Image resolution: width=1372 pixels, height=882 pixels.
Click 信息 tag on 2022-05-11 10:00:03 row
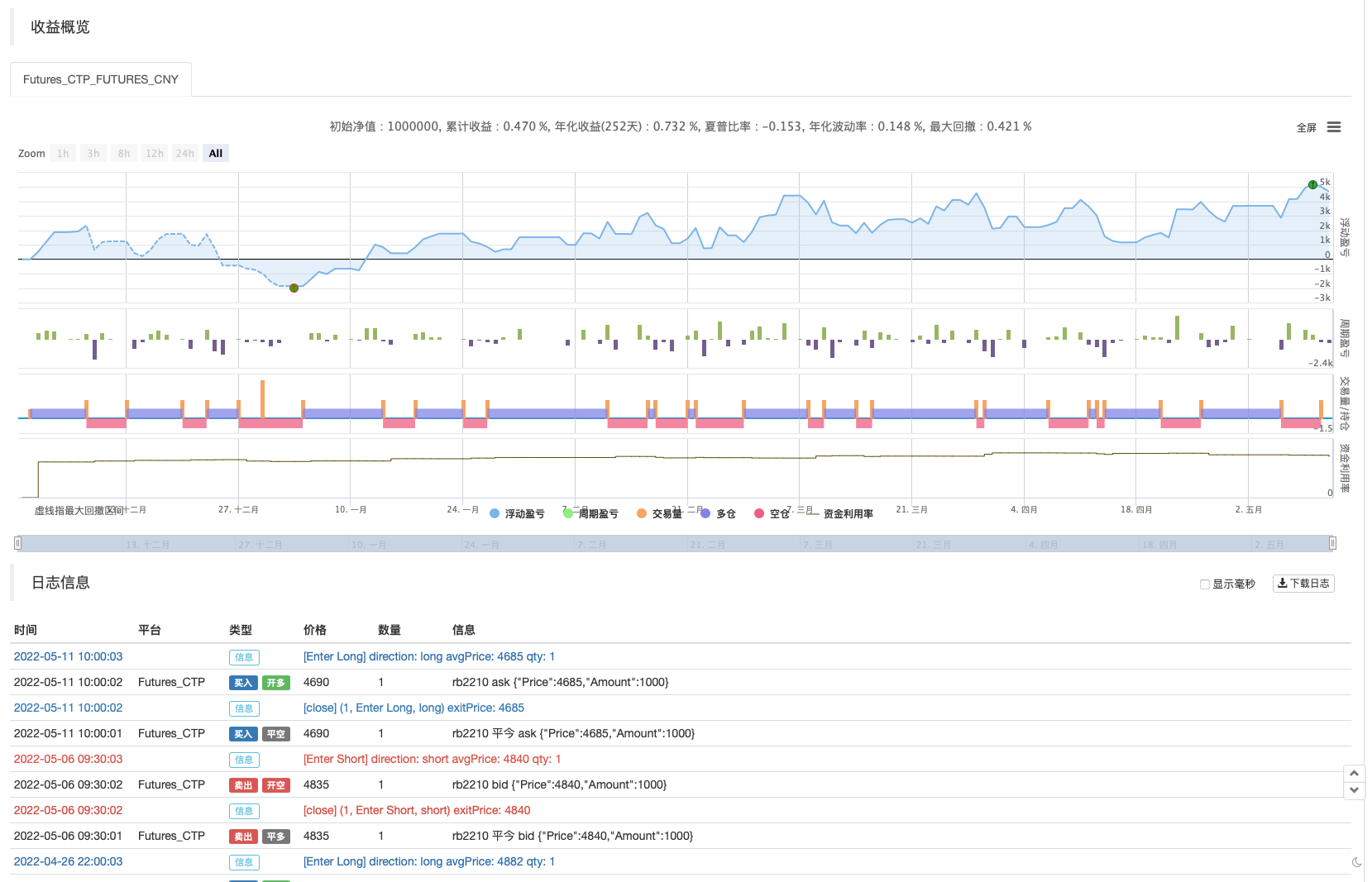click(244, 657)
